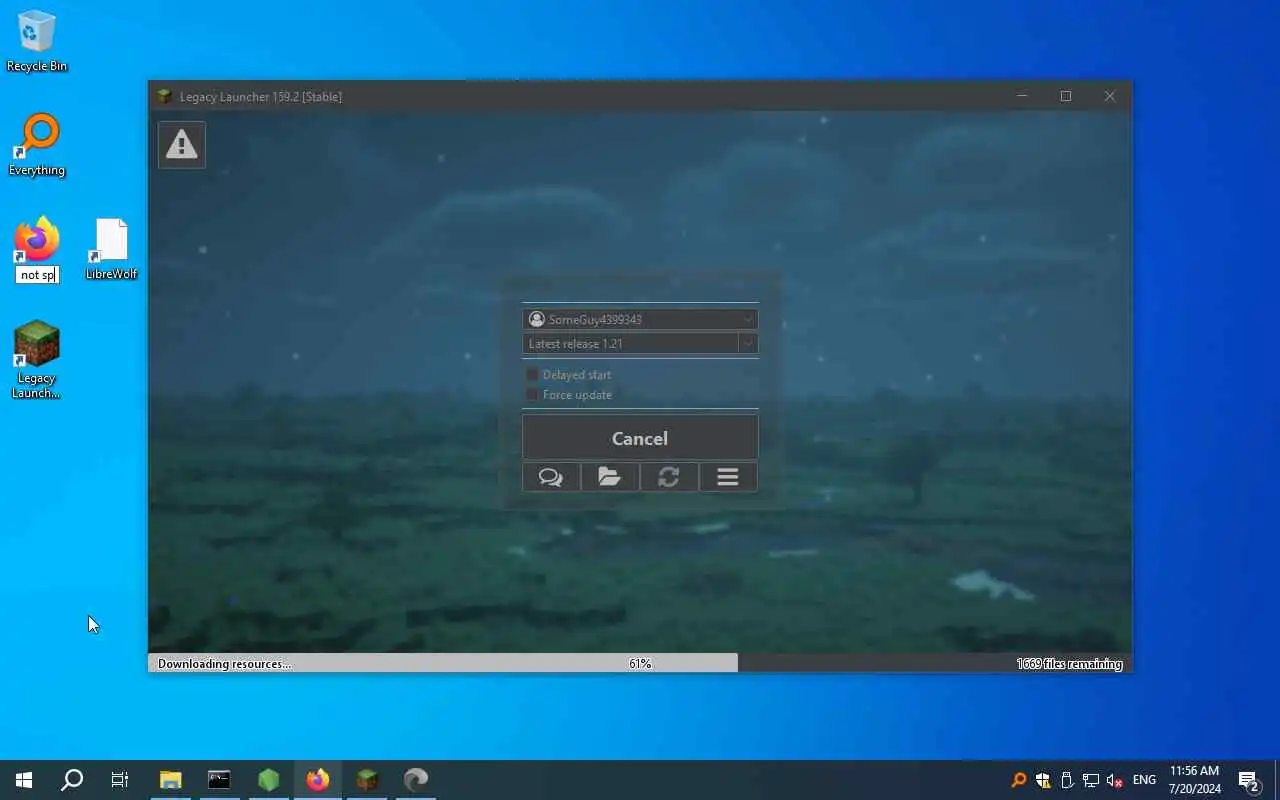
Task: Select the Firefox desktop shortcut icon
Action: pos(37,240)
